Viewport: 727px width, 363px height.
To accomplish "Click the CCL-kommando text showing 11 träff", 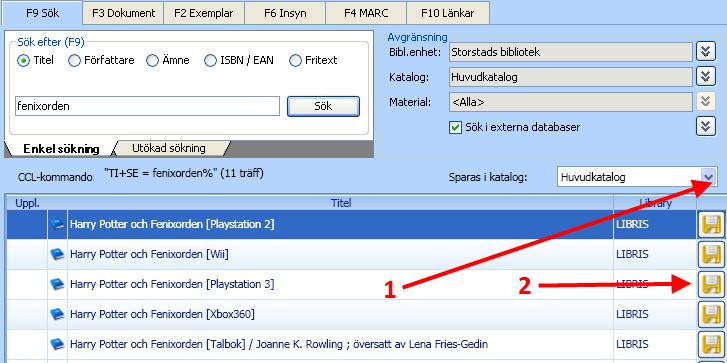I will point(184,174).
